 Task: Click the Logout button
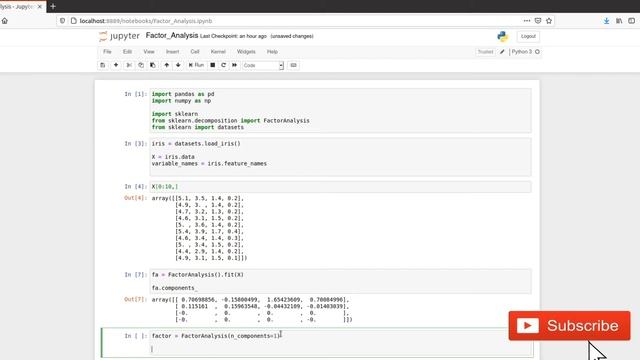[x=528, y=36]
